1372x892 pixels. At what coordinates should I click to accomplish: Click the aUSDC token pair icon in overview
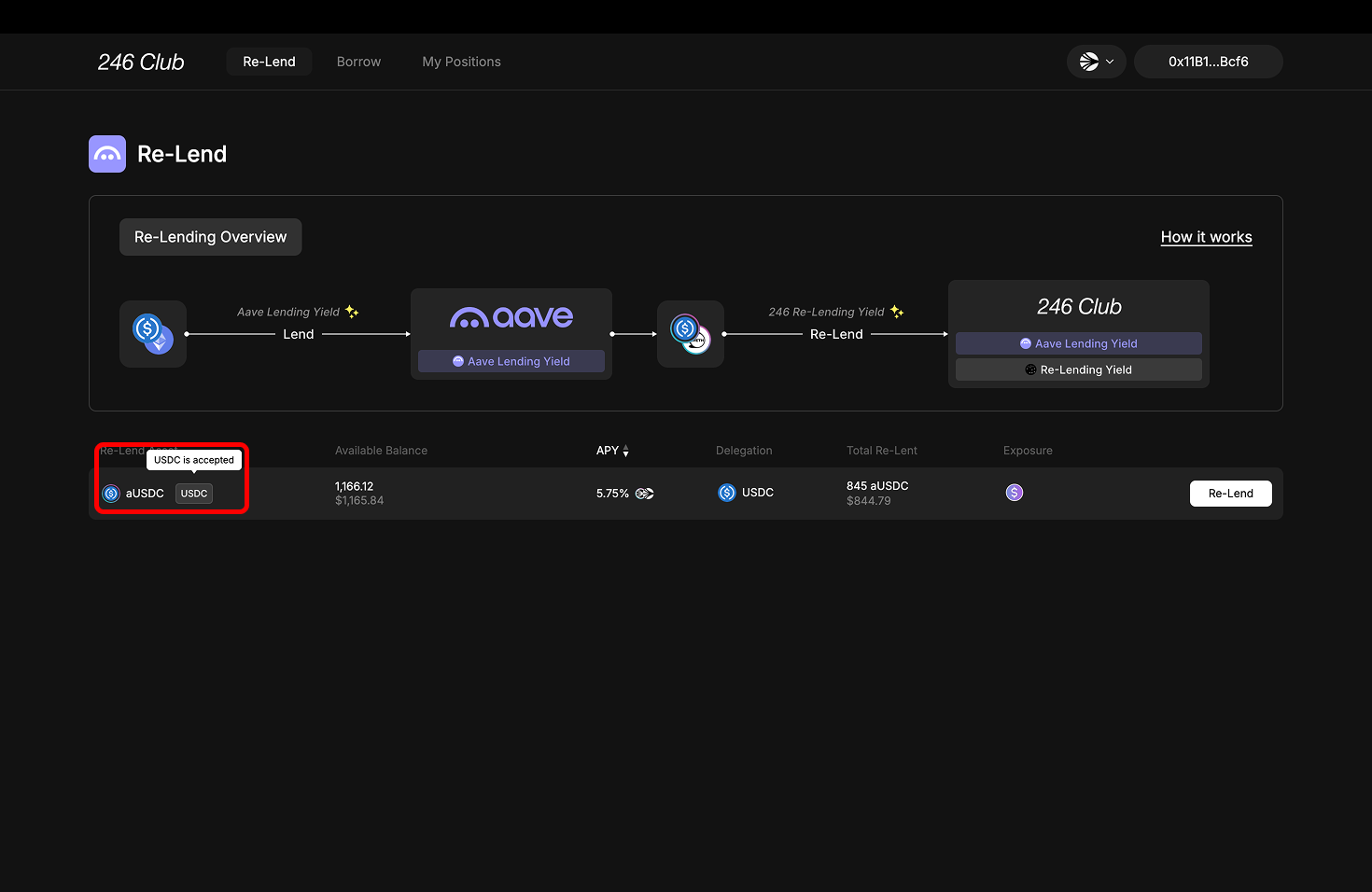pyautogui.click(x=691, y=334)
